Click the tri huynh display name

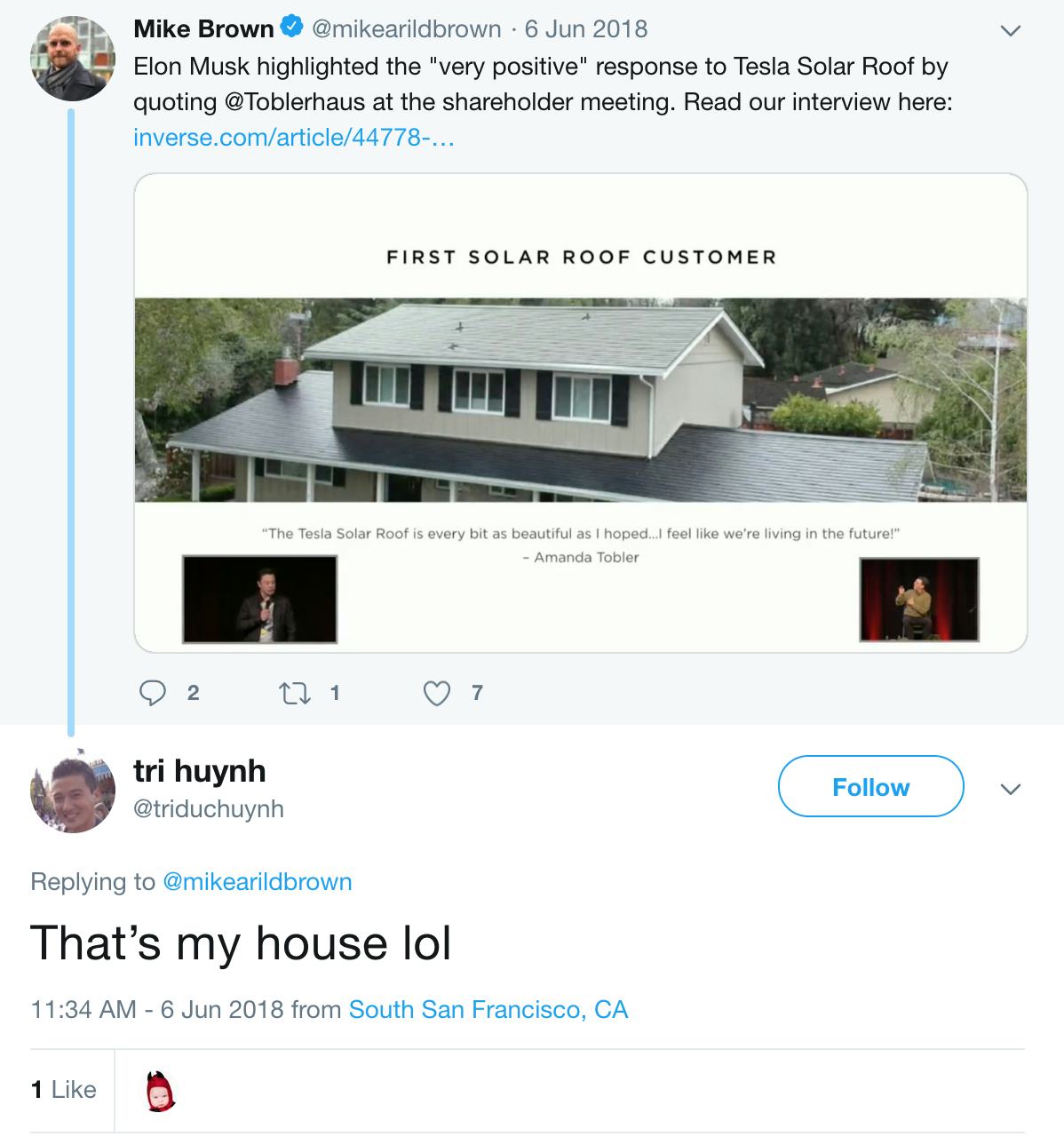tap(199, 770)
